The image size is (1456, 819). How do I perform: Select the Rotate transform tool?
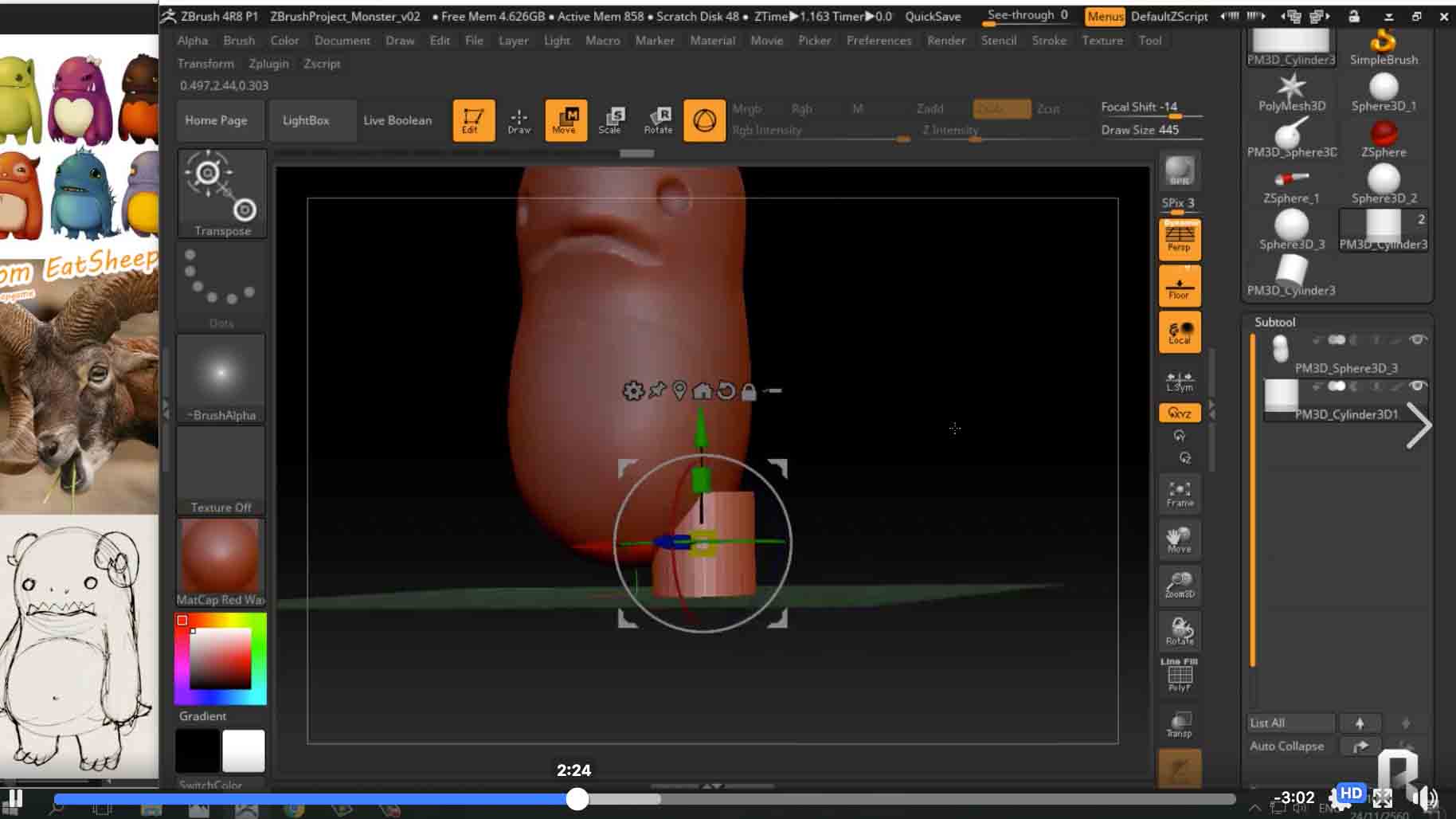tap(658, 120)
